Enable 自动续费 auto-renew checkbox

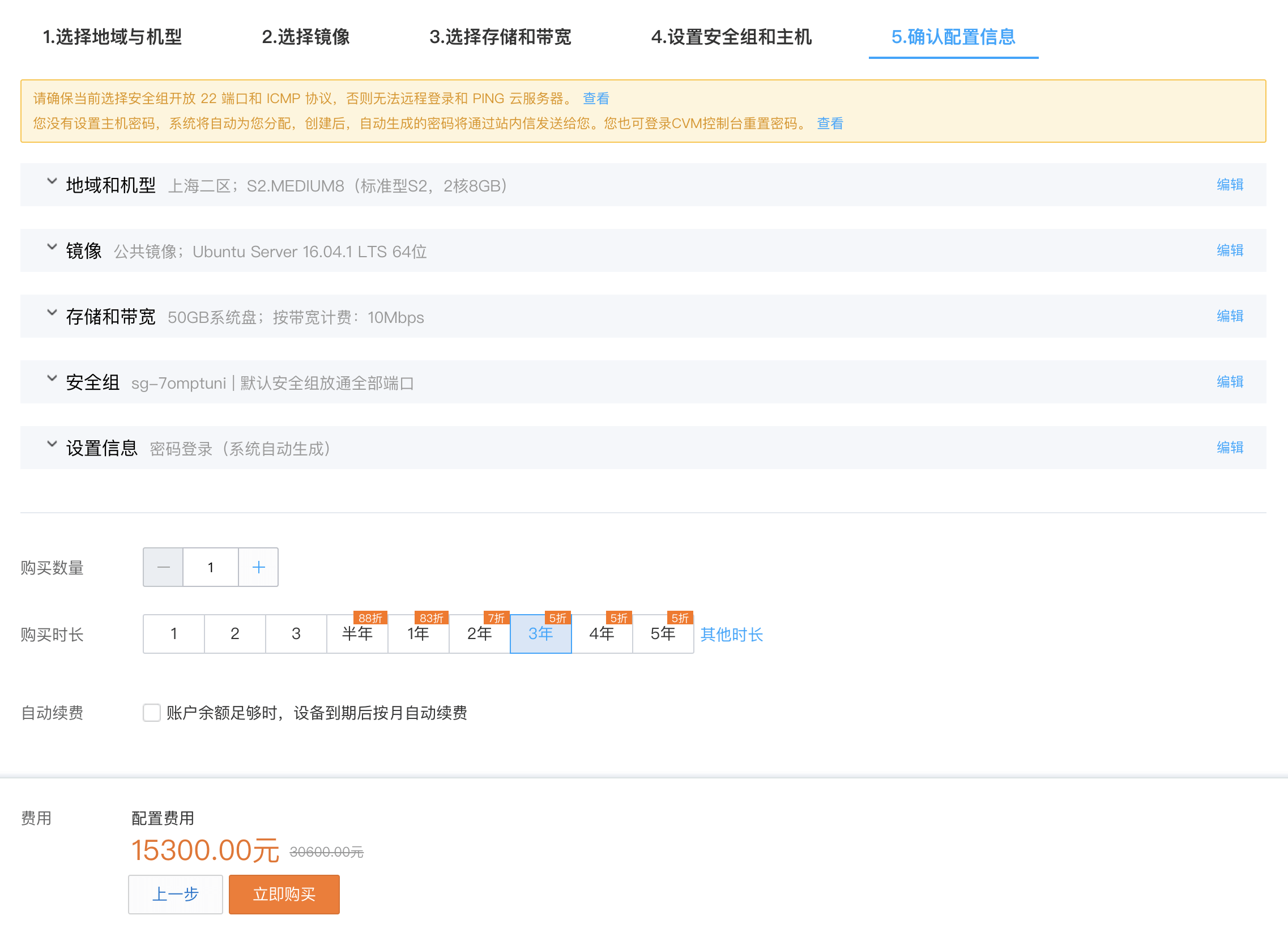pyautogui.click(x=152, y=713)
